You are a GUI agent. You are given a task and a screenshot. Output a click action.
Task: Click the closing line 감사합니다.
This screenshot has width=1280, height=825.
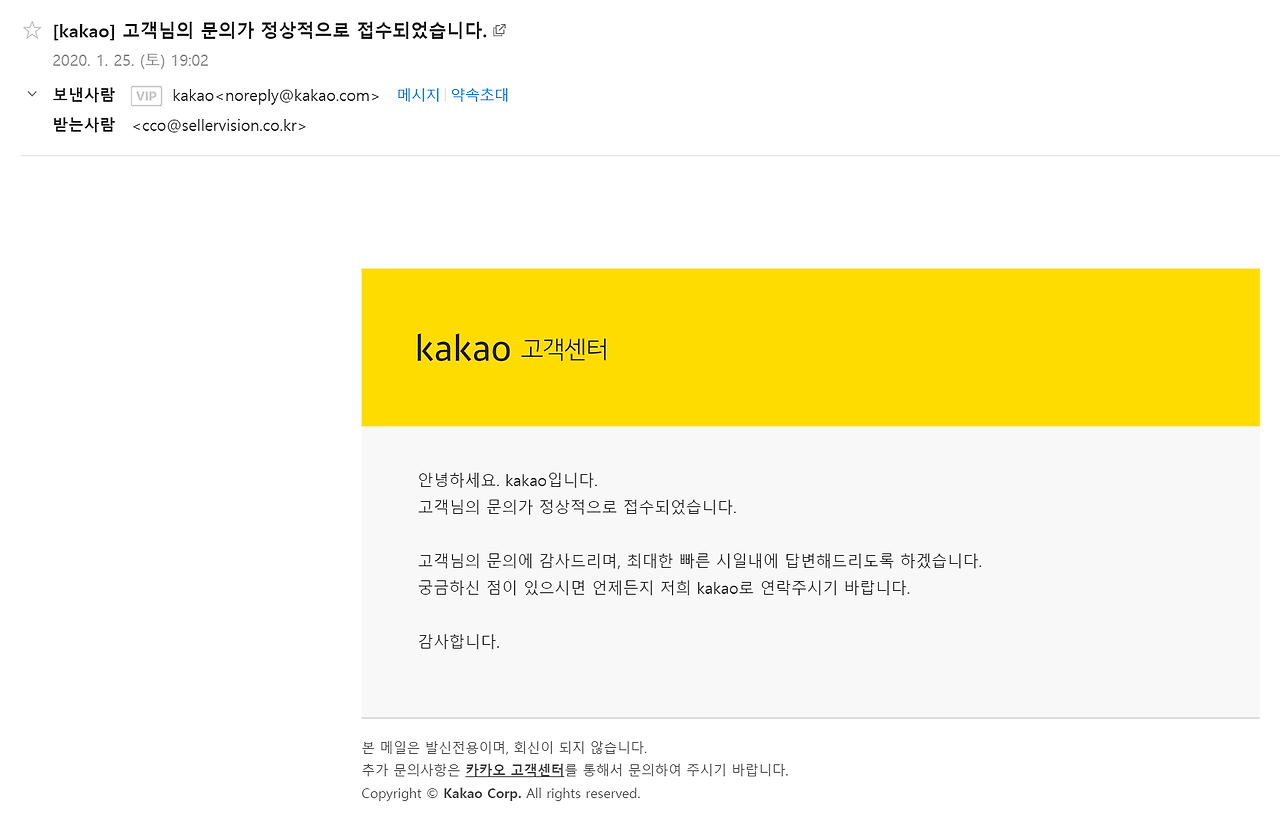coord(459,642)
